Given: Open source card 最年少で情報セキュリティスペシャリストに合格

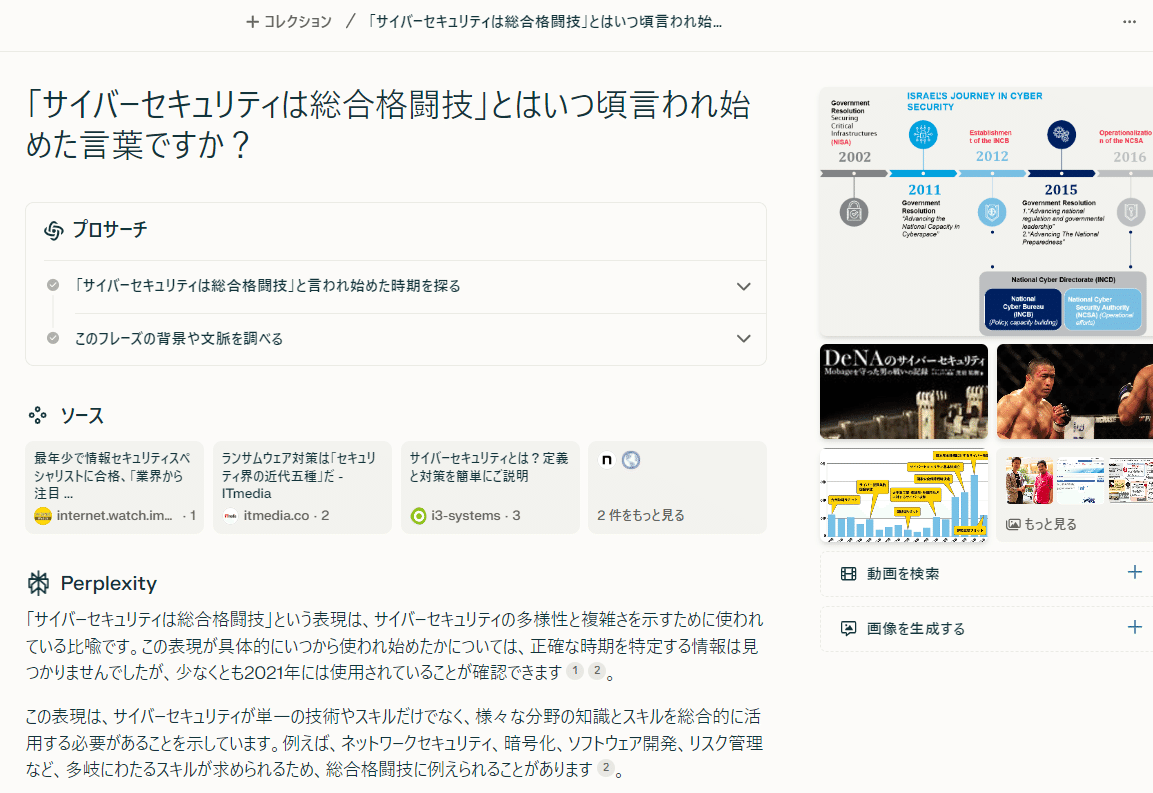Looking at the screenshot, I should coord(115,487).
